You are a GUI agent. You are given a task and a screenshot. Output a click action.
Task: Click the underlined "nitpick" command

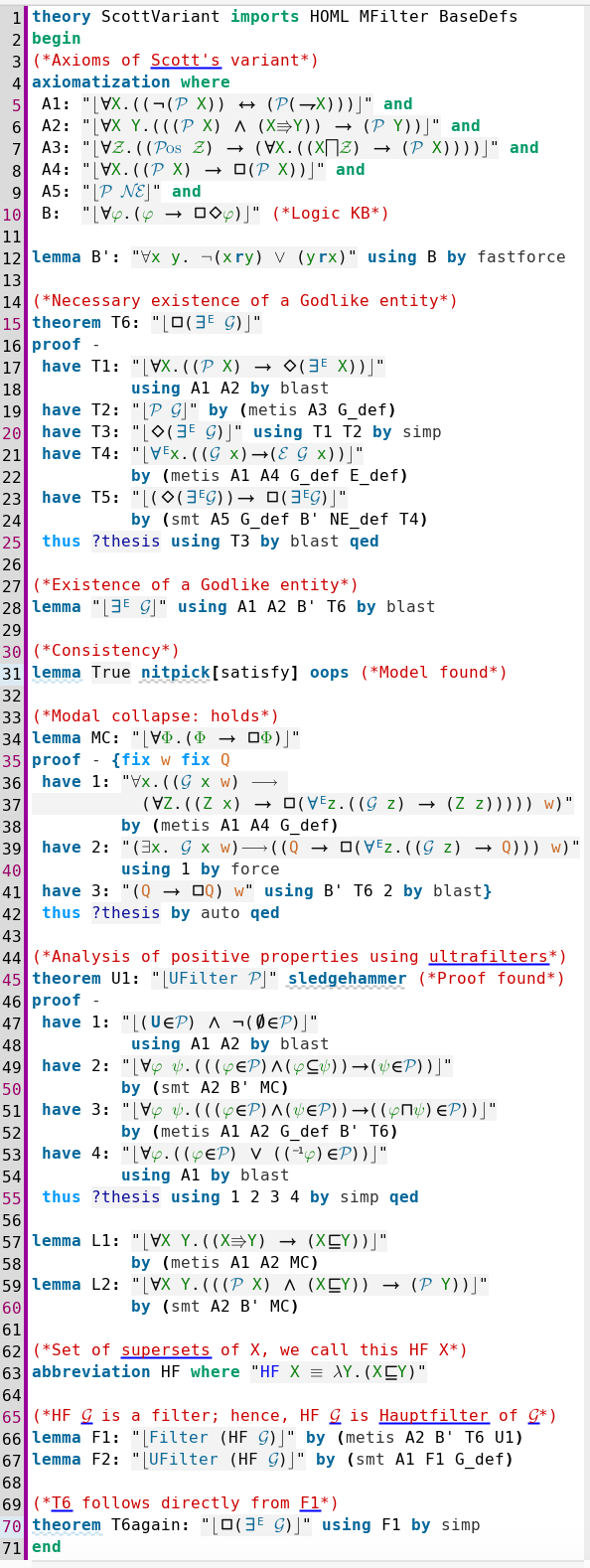pyautogui.click(x=176, y=673)
